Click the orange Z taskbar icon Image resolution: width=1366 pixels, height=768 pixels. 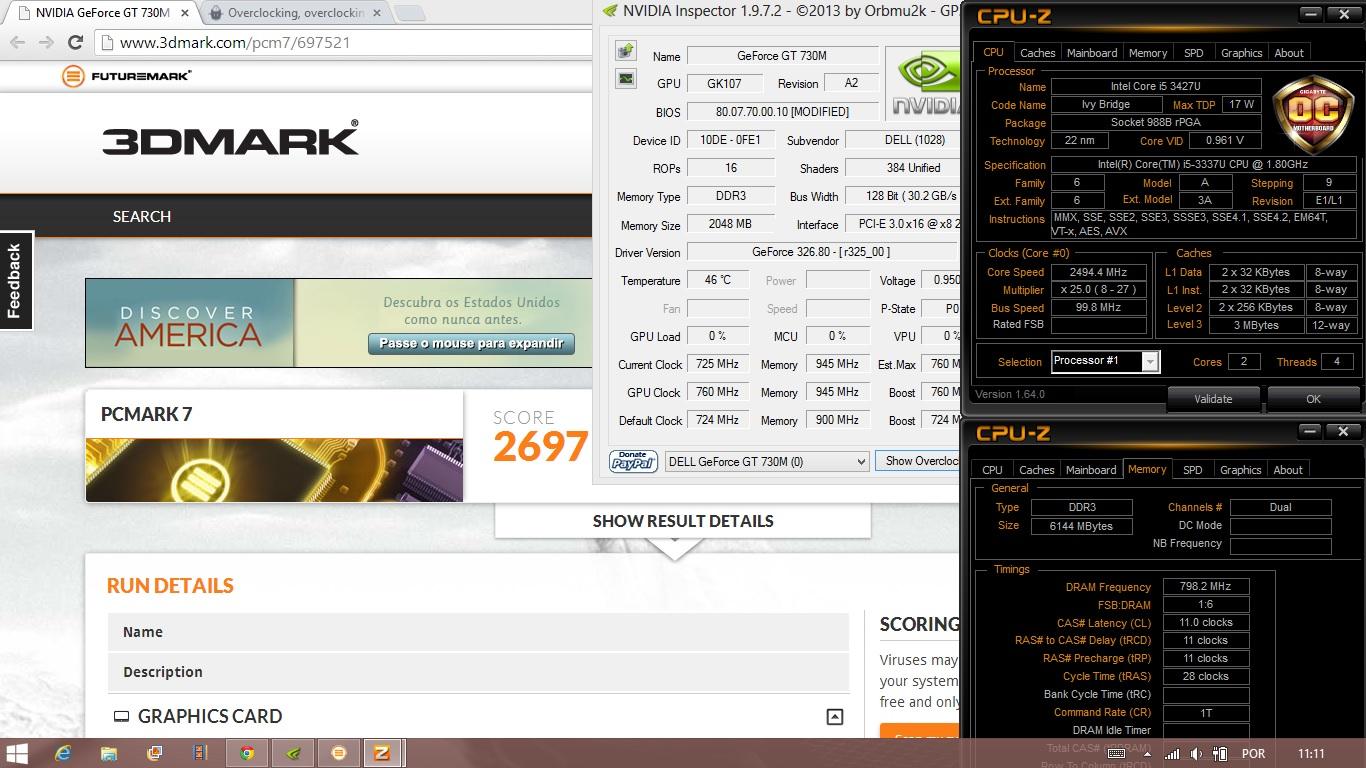pyautogui.click(x=381, y=753)
